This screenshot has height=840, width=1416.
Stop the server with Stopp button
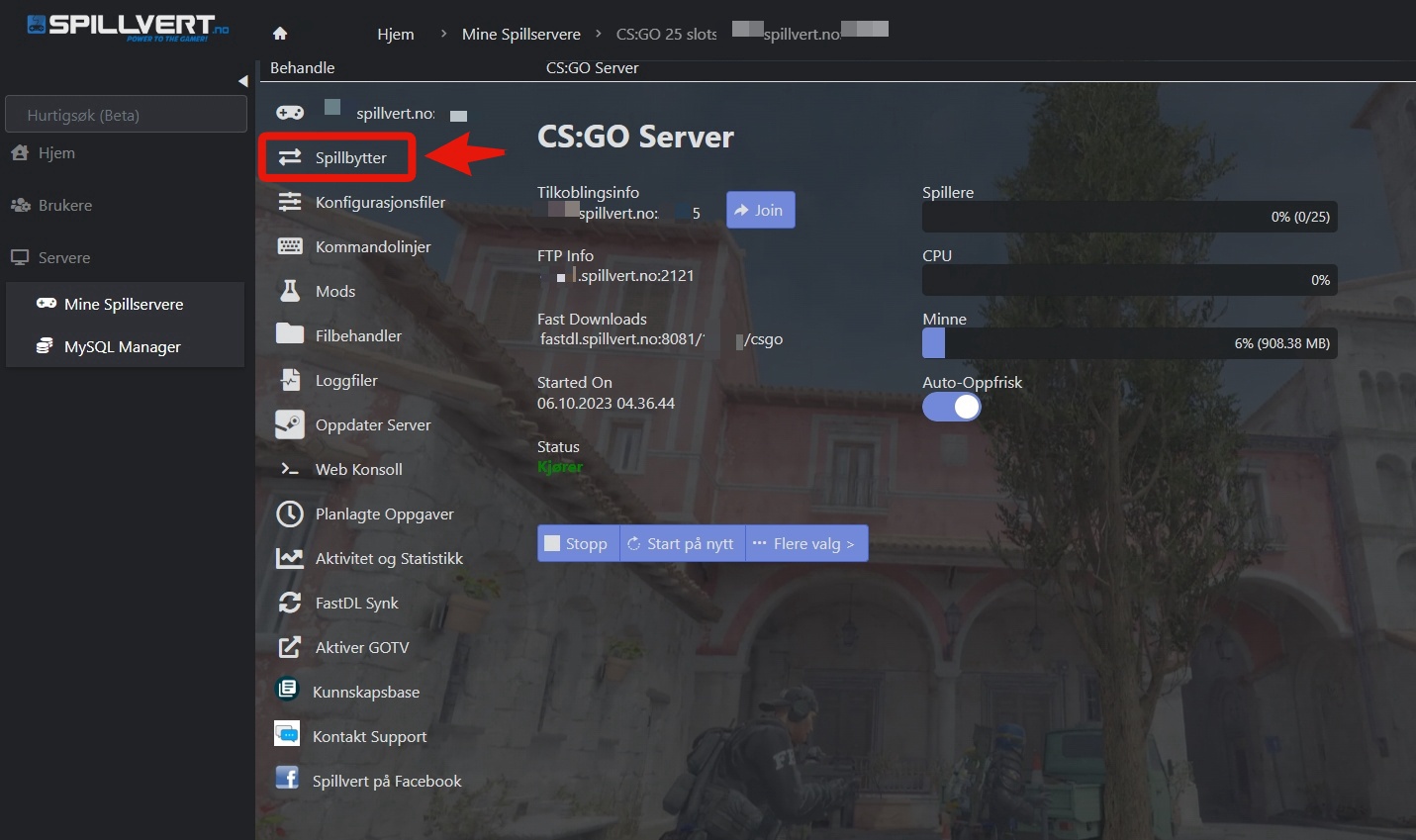578,543
